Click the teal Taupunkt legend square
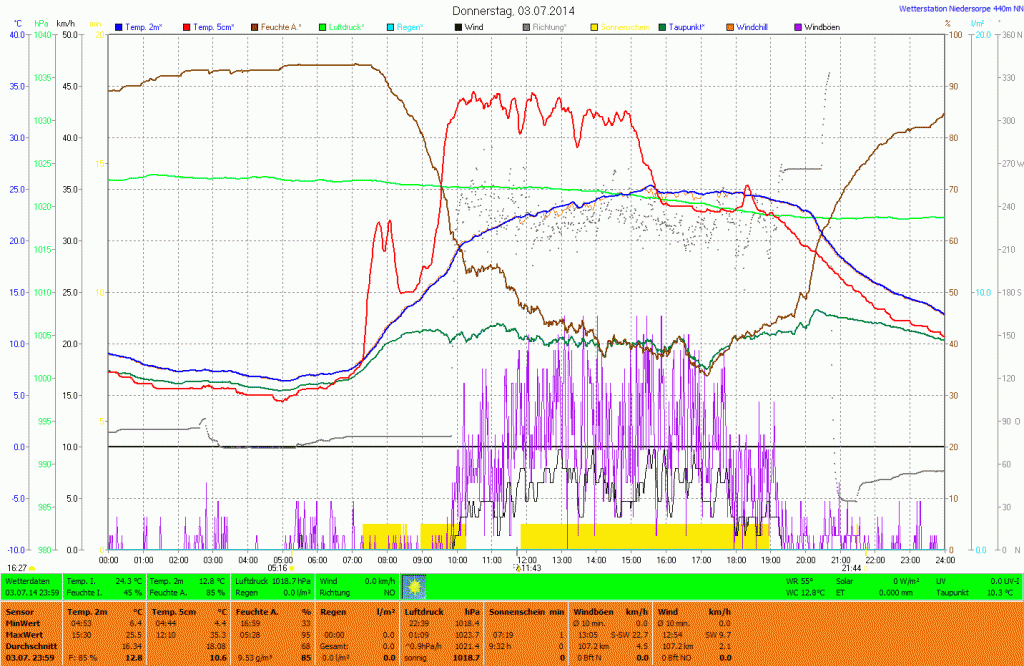1024x666 pixels. pyautogui.click(x=662, y=27)
